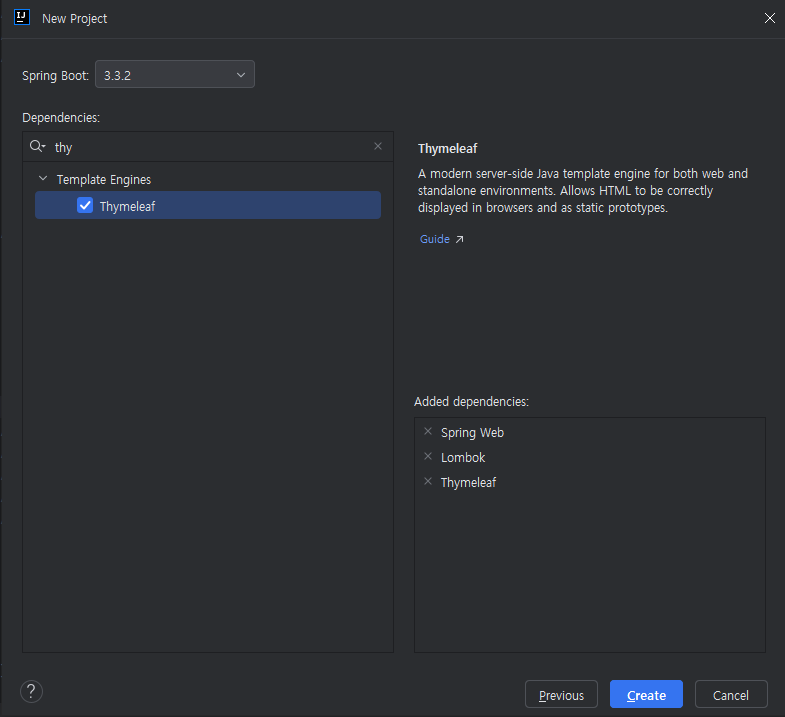Uncheck the Thymeleaf dependency checkbox
Screen dimensions: 785x717
click(x=85, y=205)
